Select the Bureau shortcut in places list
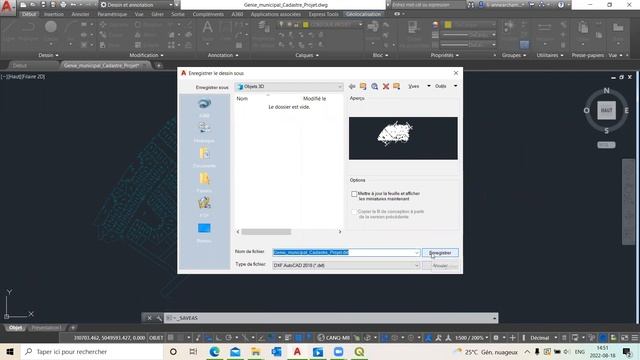This screenshot has height=360, width=640. coord(204,233)
